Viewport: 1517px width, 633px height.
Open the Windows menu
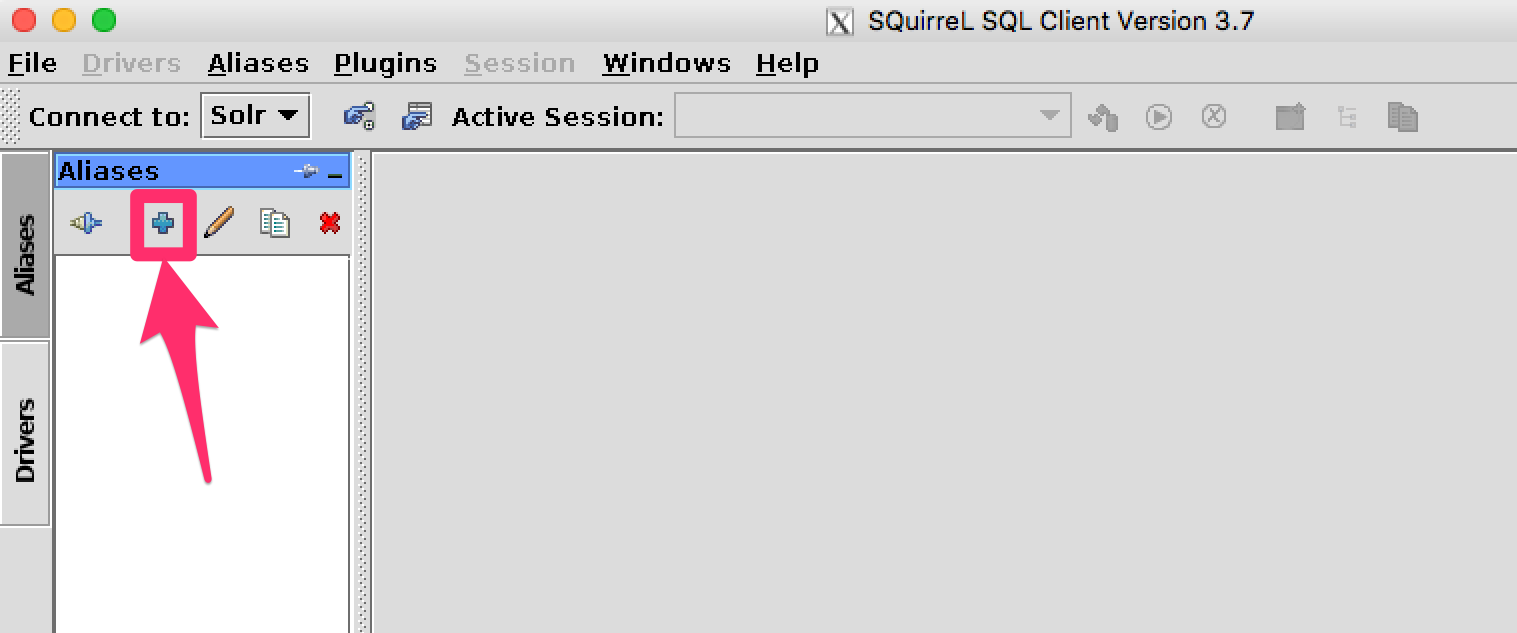pyautogui.click(x=666, y=64)
